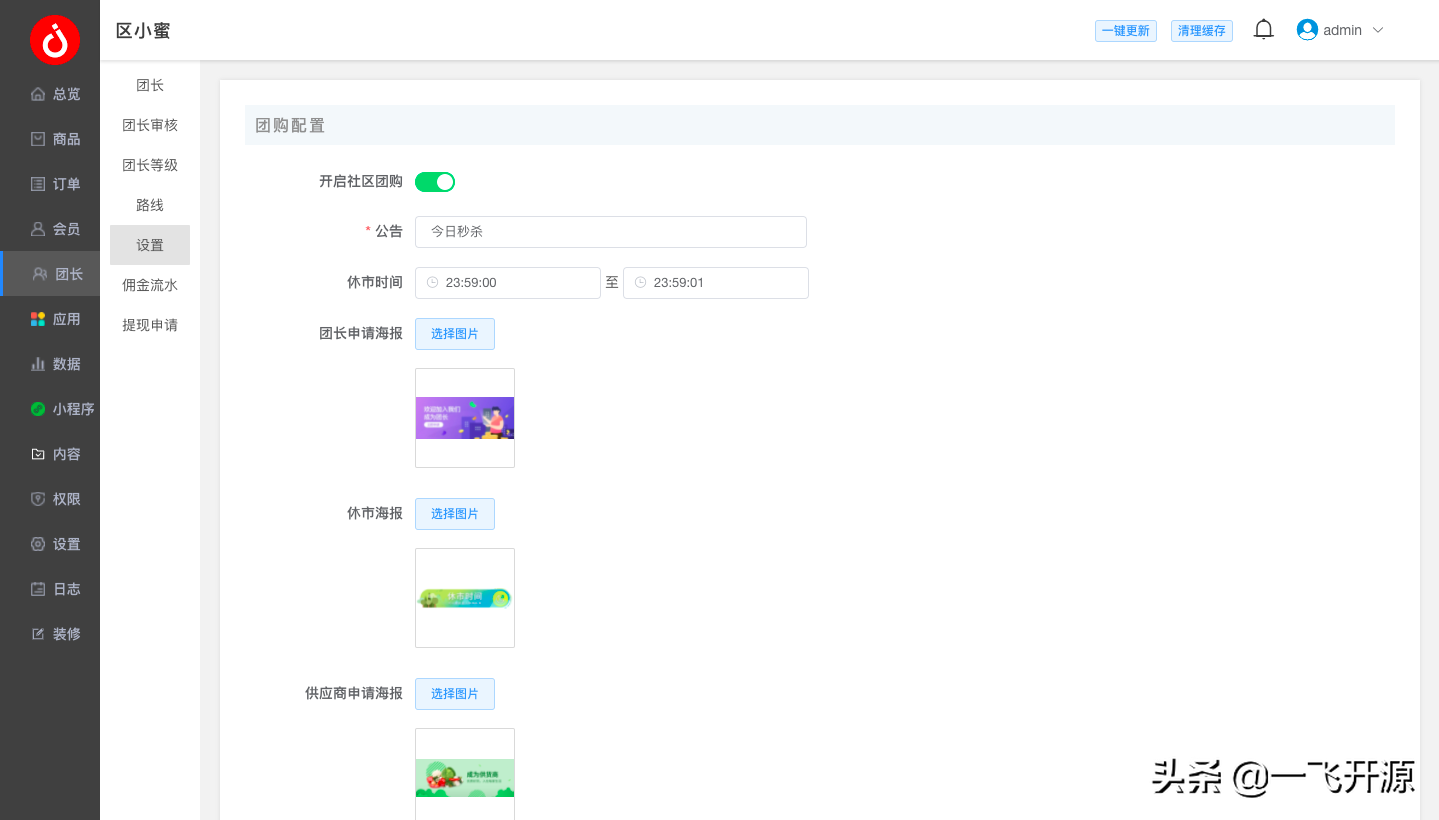Open the 内容 content folder icon
The width and height of the screenshot is (1439, 820).
(x=38, y=454)
